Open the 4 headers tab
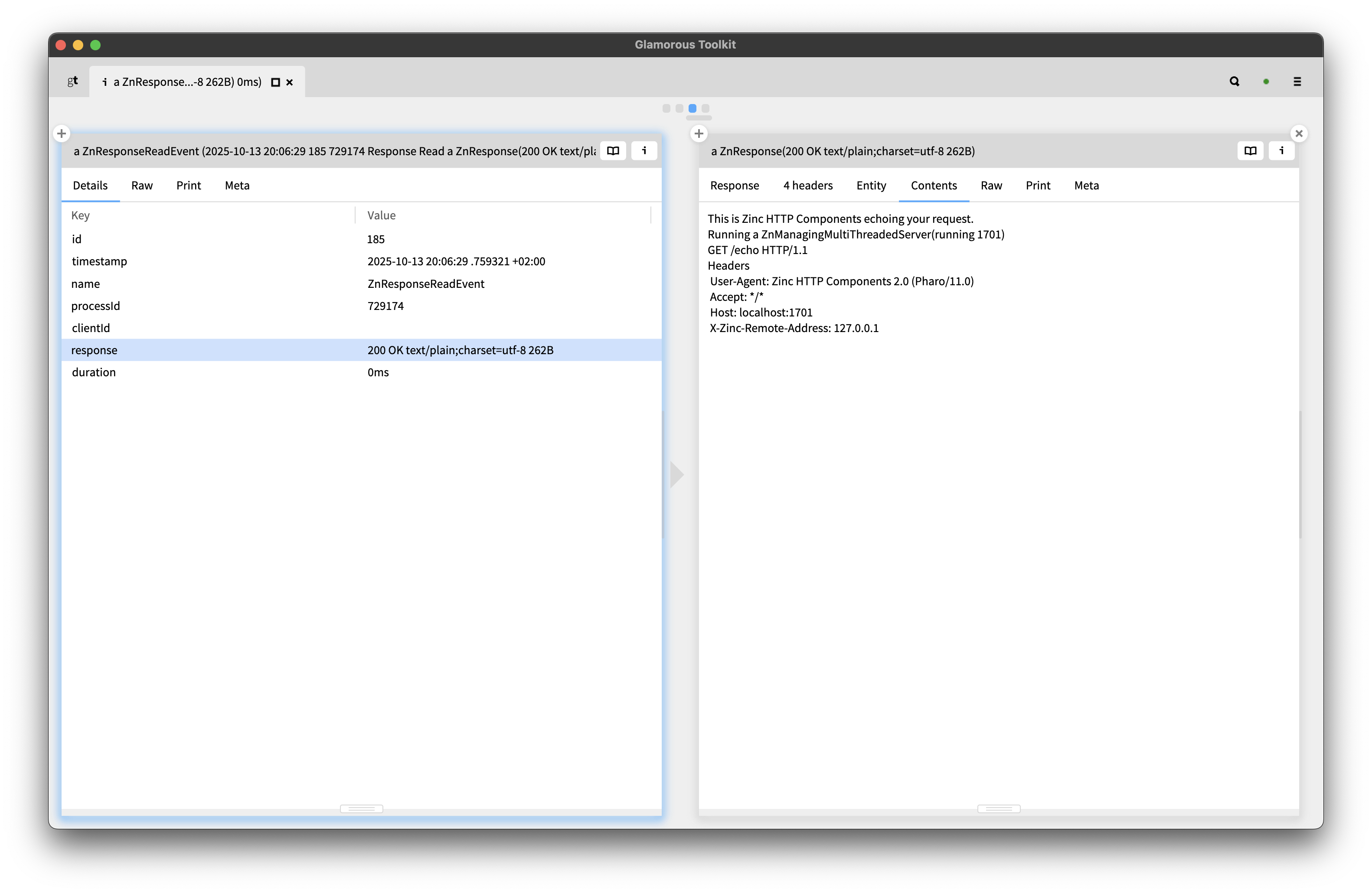The image size is (1372, 893). coord(807,186)
